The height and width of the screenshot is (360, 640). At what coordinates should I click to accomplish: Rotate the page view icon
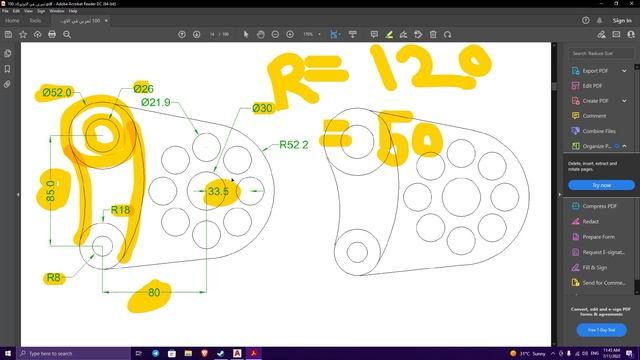(447, 35)
